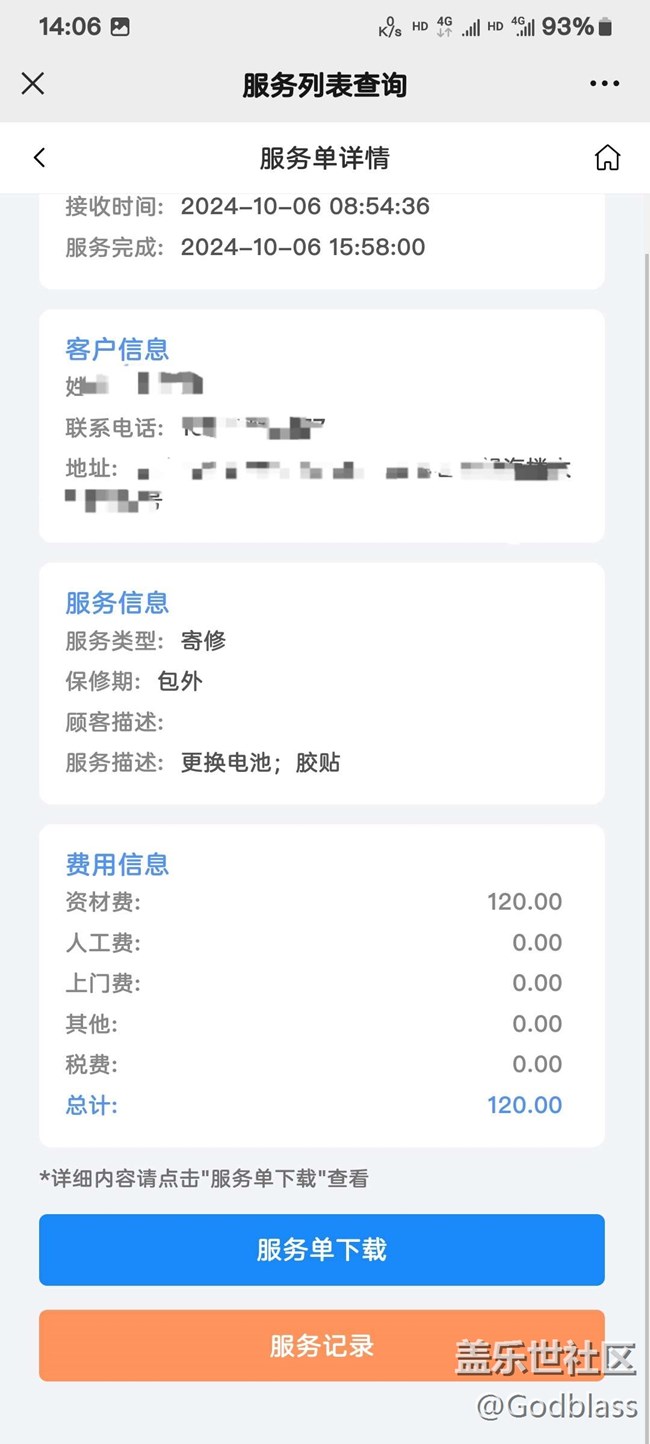Tap the 服务单详情 header title
This screenshot has width=650, height=1444.
click(324, 158)
